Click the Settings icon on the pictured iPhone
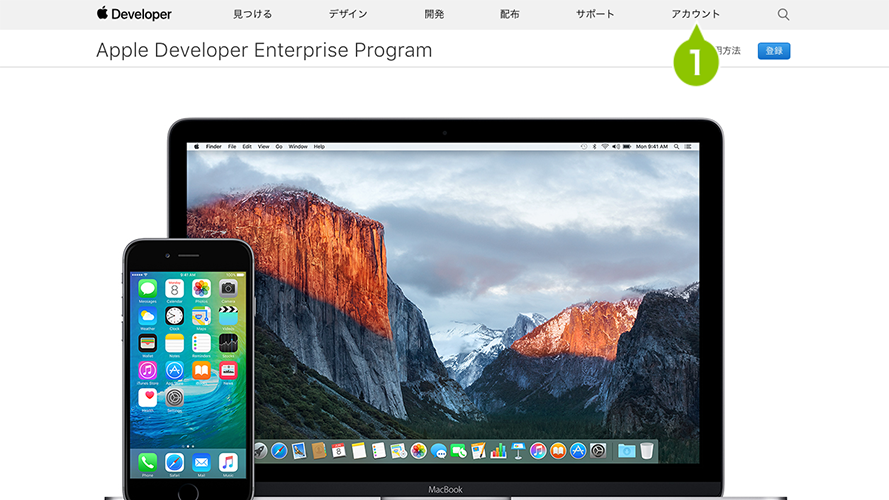 coord(174,397)
